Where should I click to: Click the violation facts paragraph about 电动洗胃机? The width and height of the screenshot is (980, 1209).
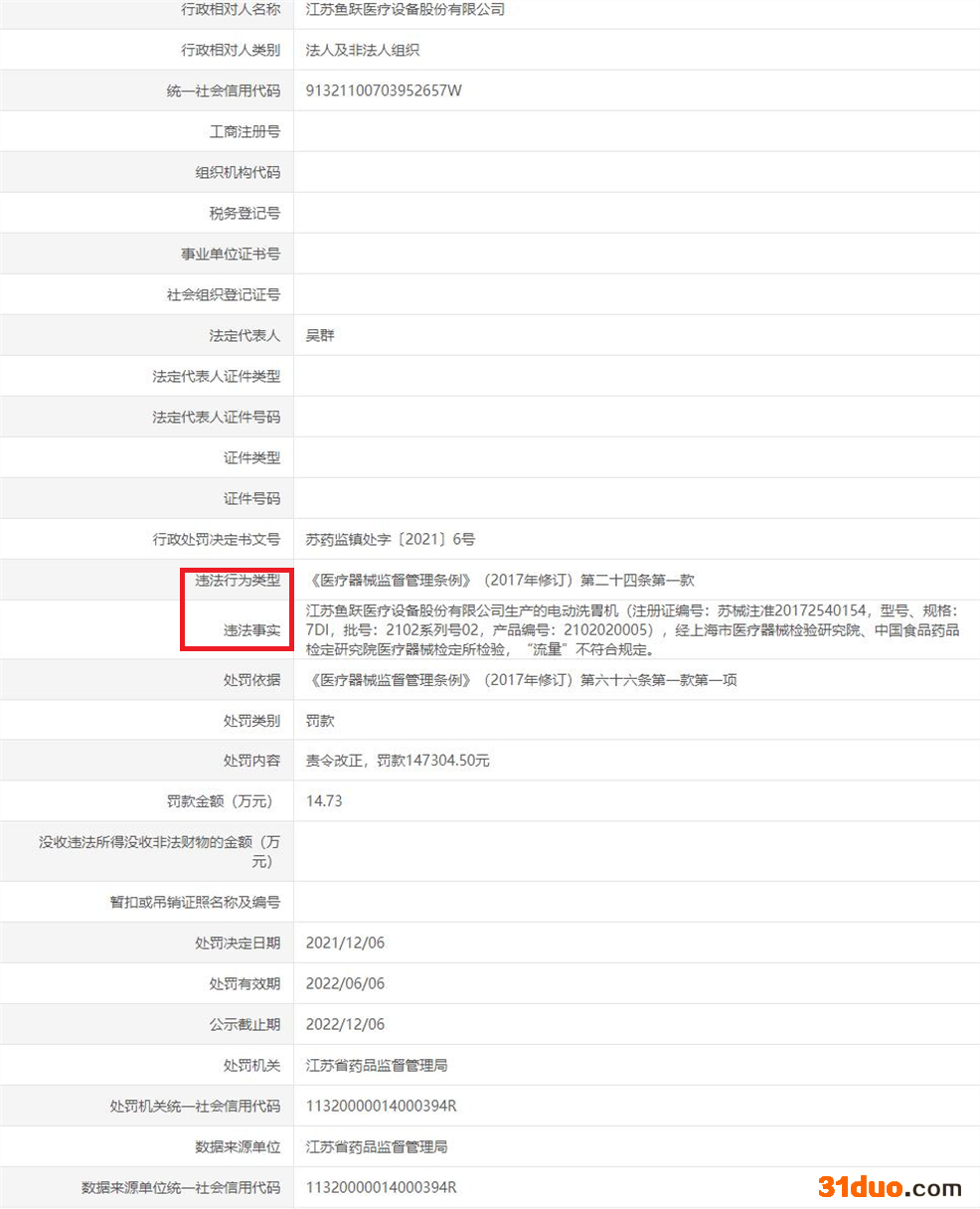[x=632, y=630]
